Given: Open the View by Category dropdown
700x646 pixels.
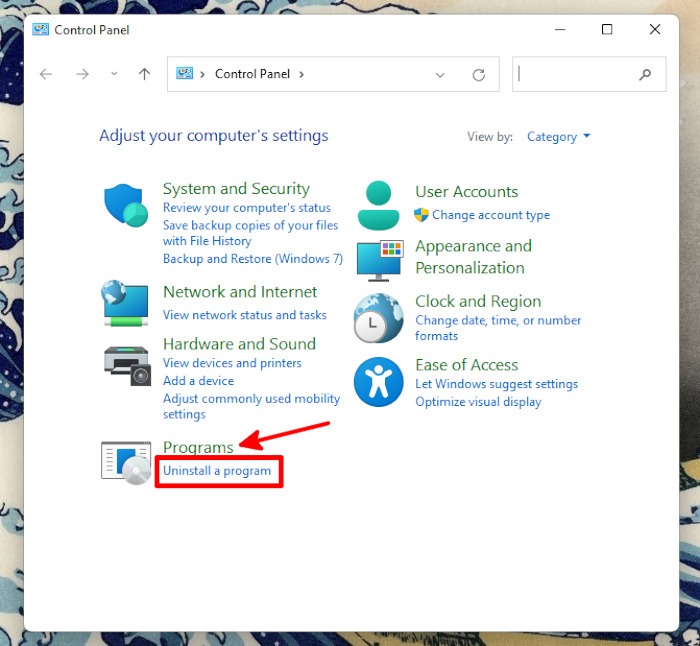Looking at the screenshot, I should [558, 137].
